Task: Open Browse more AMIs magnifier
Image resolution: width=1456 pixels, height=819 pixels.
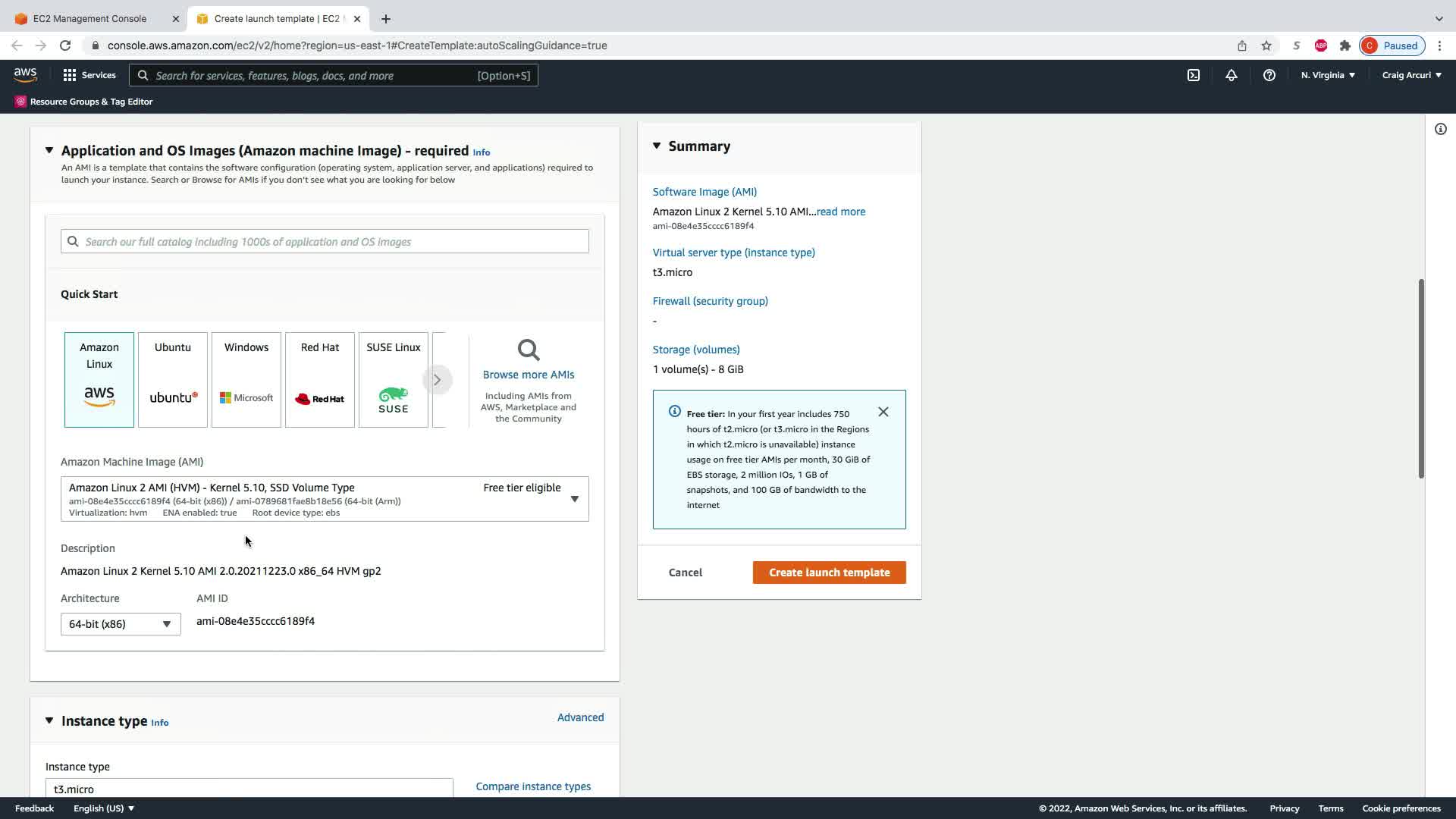Action: 529,351
